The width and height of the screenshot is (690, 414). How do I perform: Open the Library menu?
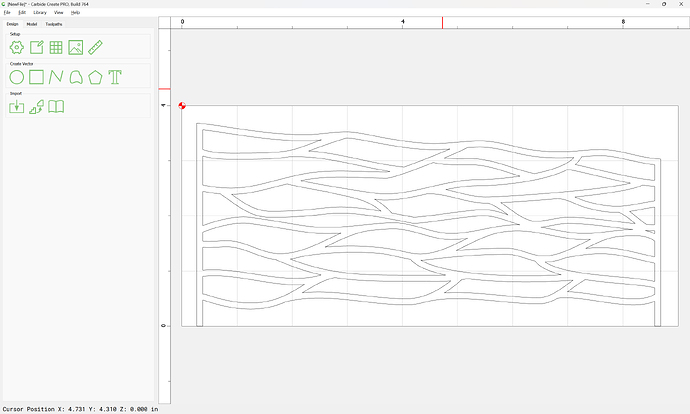click(x=40, y=12)
